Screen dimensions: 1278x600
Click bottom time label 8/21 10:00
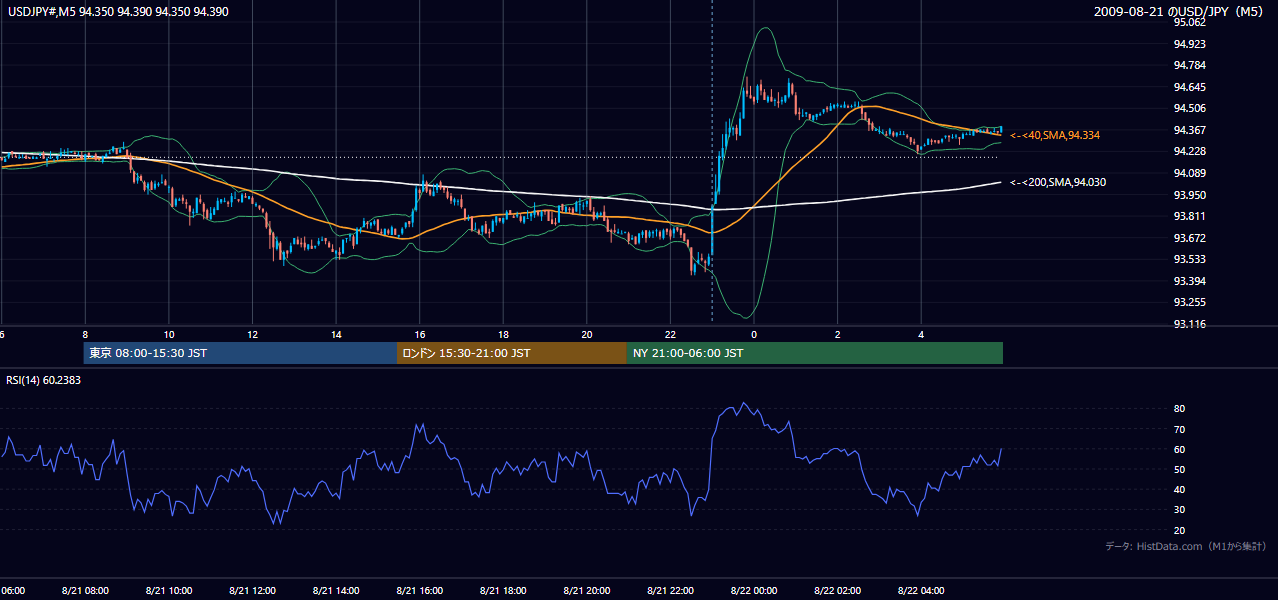pos(168,591)
